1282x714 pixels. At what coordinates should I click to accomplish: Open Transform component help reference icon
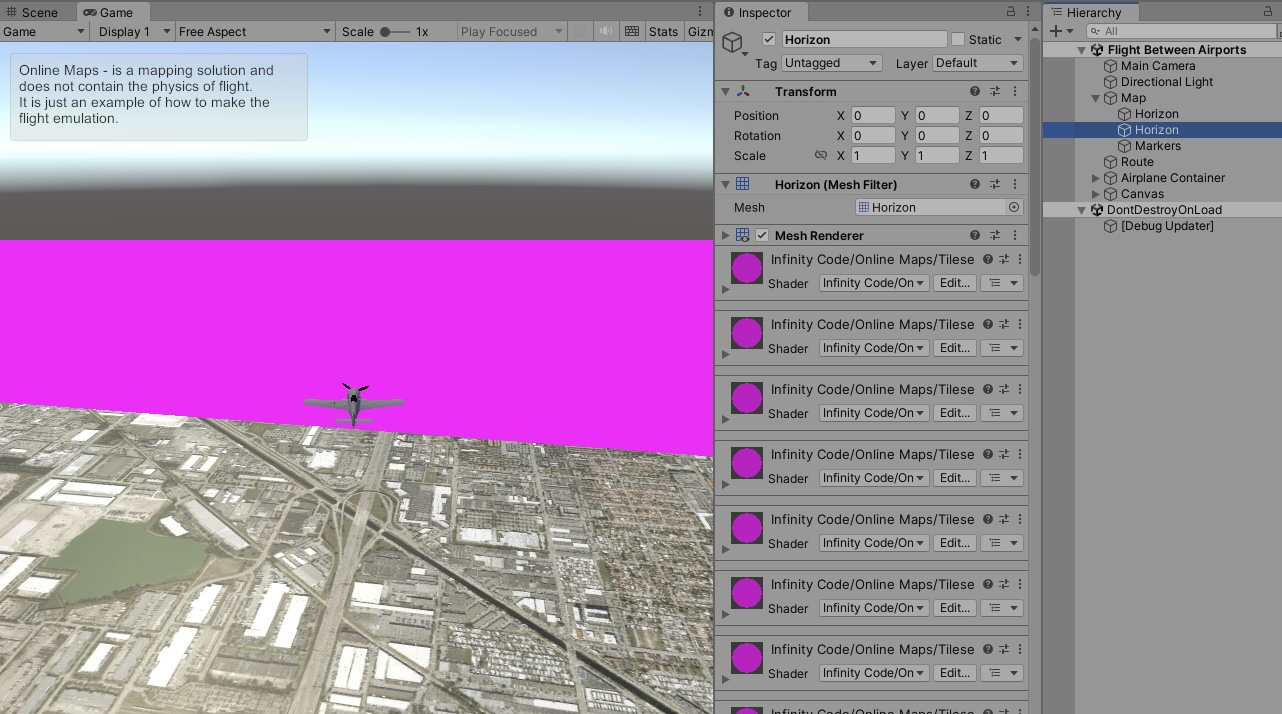(975, 91)
